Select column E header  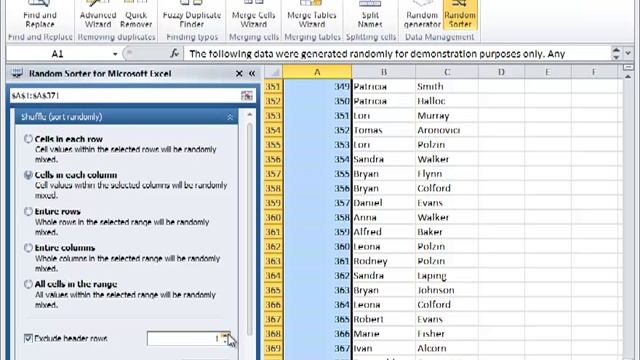point(548,72)
